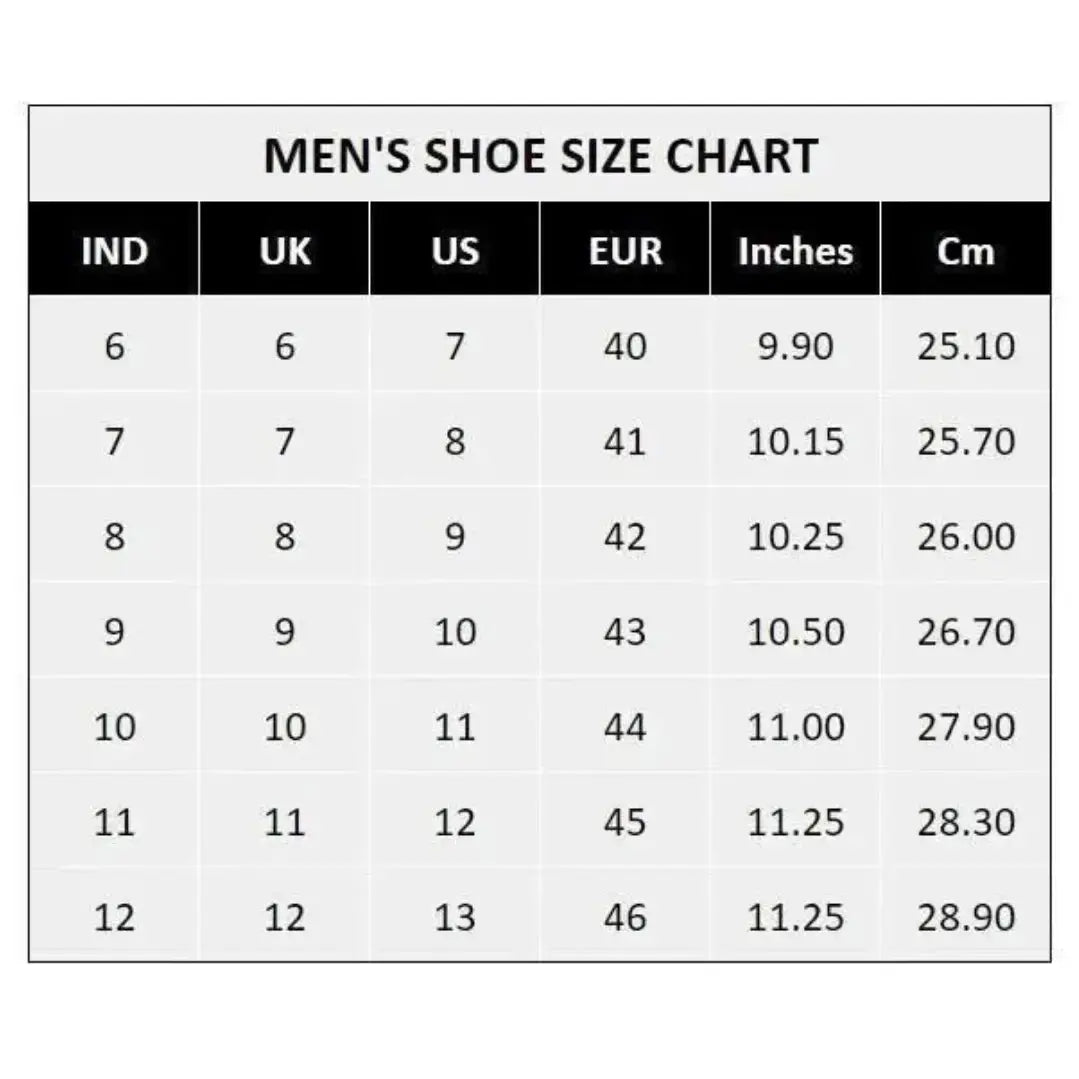Click the 26.00 cm cell

pos(966,537)
